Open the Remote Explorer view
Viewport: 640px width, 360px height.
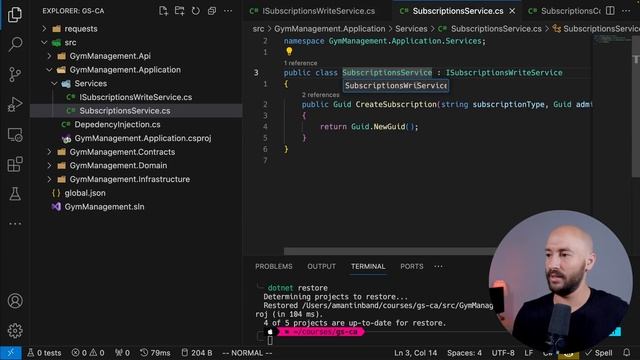tap(15, 135)
